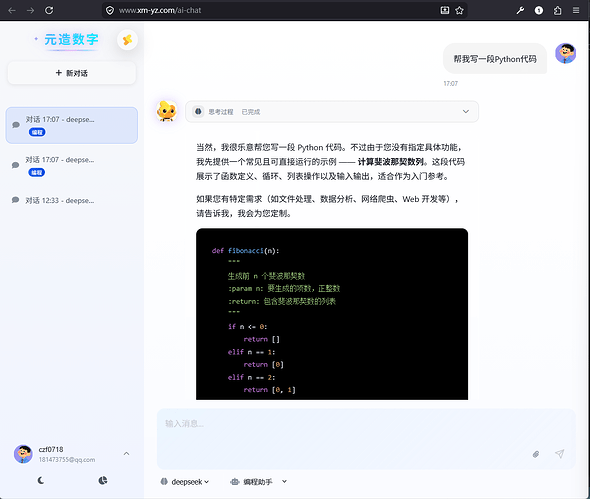Bookmark this page with star icon
The image size is (590, 499).
pyautogui.click(x=459, y=10)
